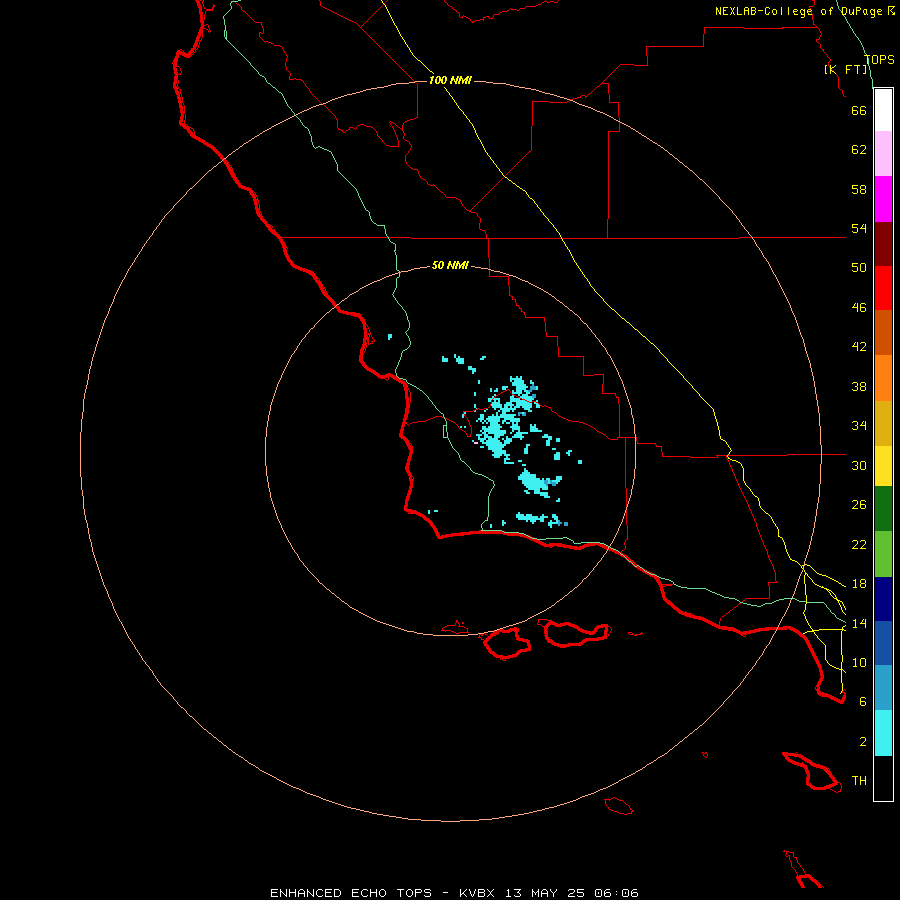Pick the light blue legend color segment

[883, 688]
